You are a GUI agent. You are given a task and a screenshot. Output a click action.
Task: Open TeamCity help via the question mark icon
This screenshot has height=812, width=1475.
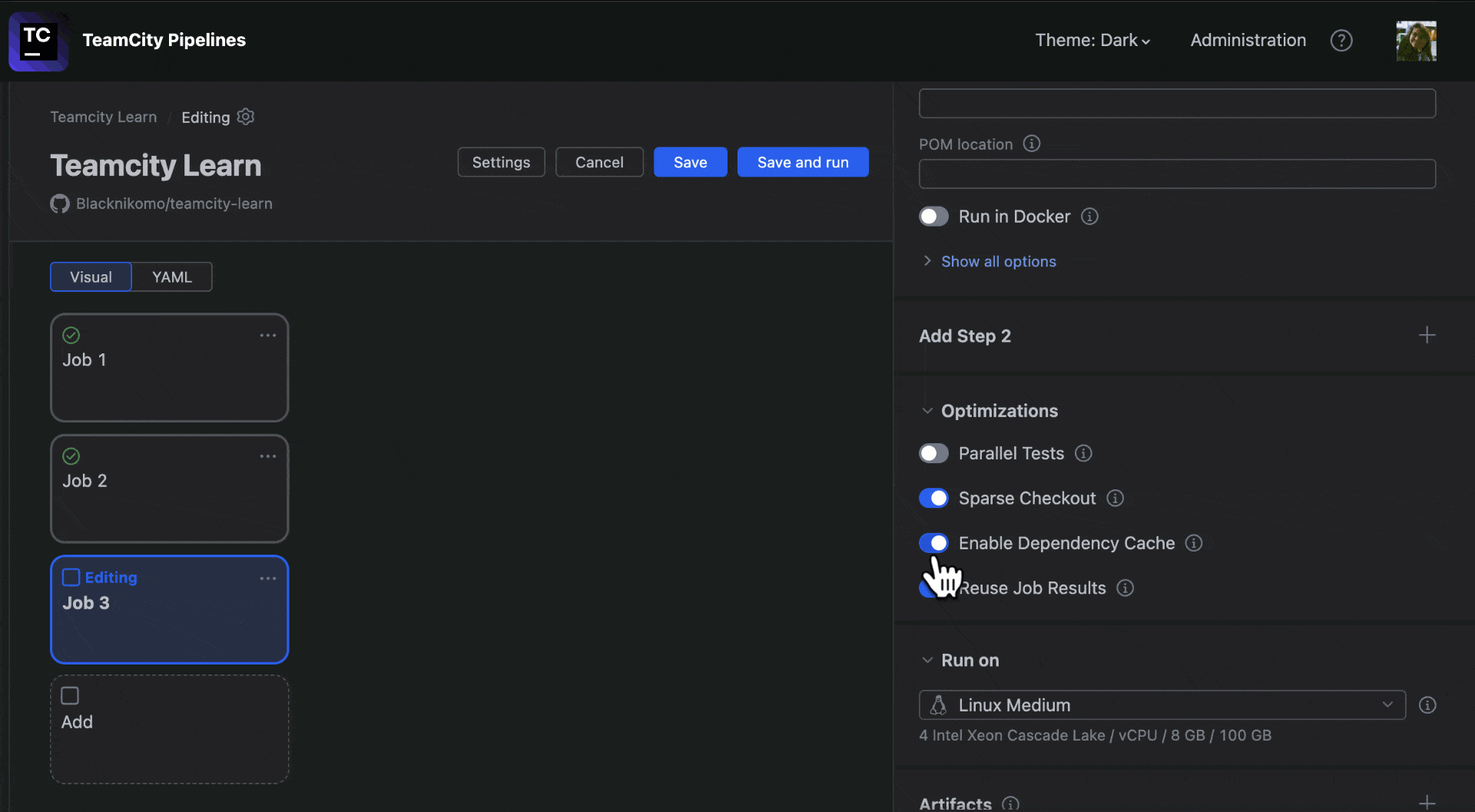(x=1341, y=40)
